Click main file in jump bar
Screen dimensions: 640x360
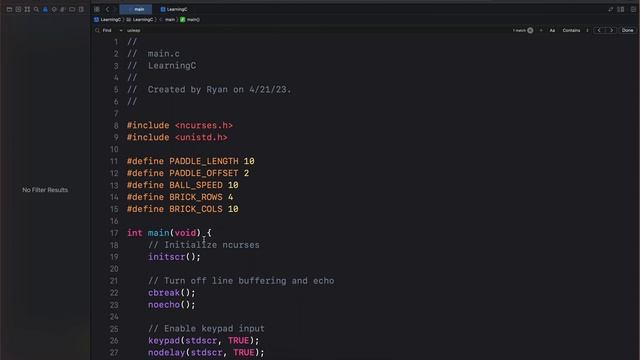168,20
